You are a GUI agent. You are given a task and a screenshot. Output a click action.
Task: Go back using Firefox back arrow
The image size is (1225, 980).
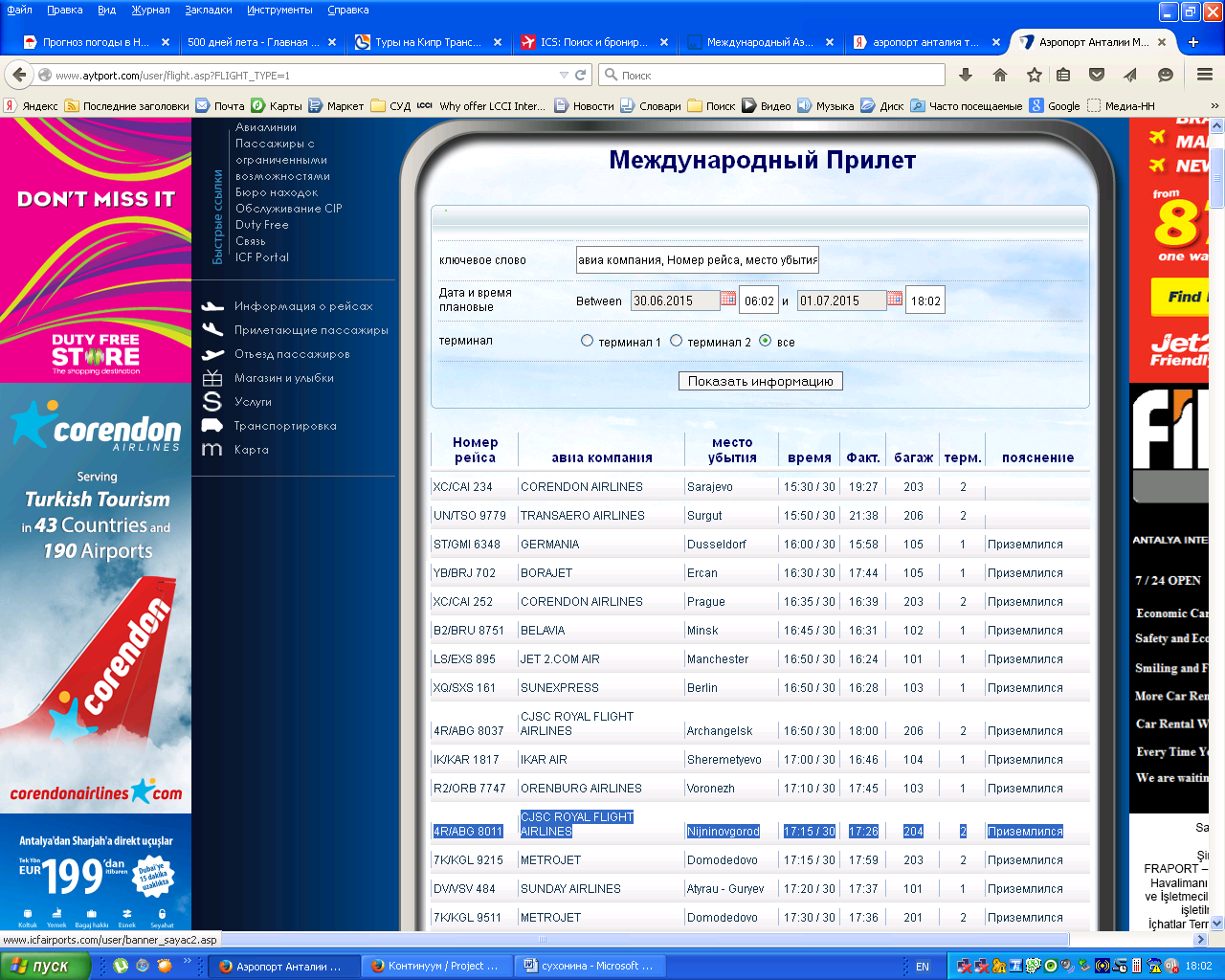click(x=18, y=75)
